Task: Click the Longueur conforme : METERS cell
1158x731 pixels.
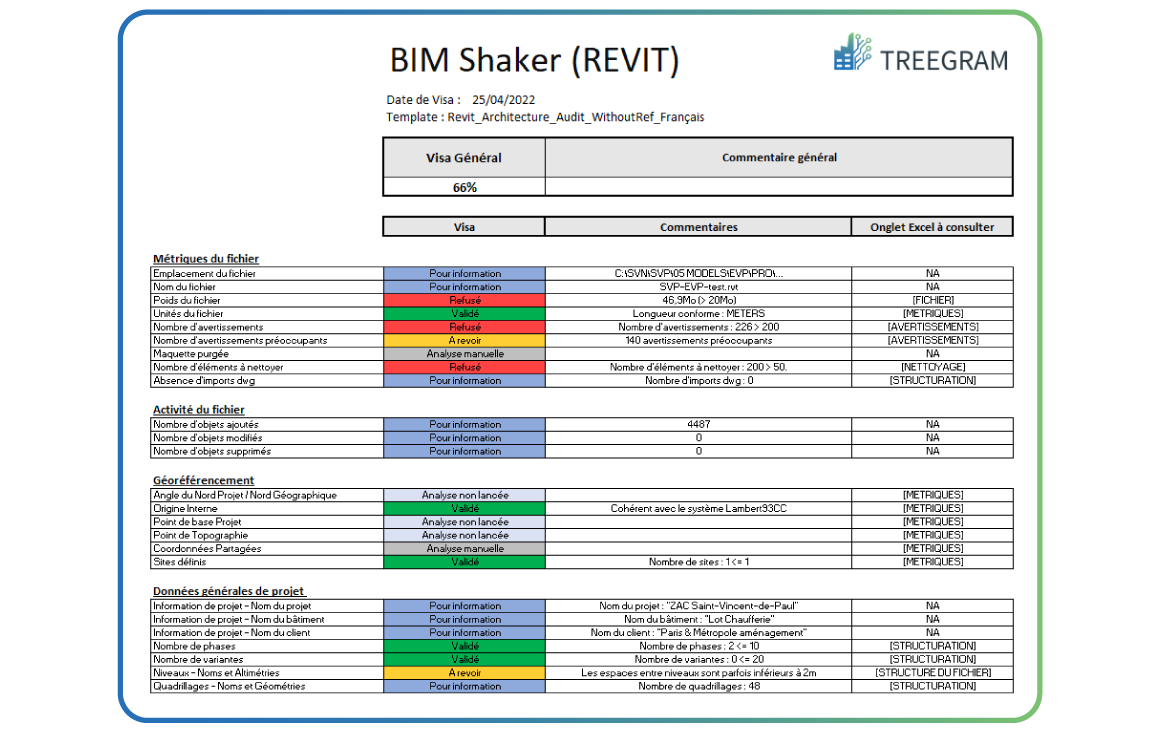Action: [x=699, y=314]
